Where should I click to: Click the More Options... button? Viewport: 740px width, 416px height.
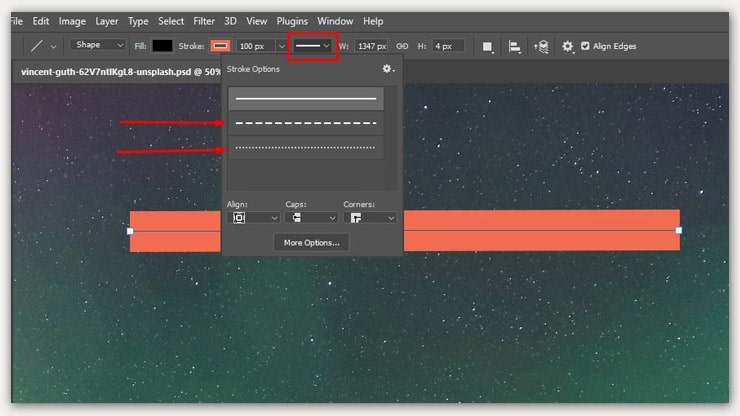pos(311,243)
